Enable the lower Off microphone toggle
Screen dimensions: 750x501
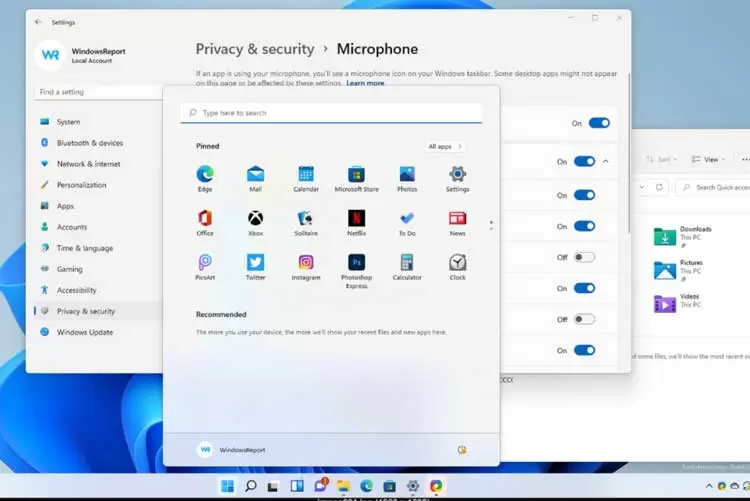(585, 319)
